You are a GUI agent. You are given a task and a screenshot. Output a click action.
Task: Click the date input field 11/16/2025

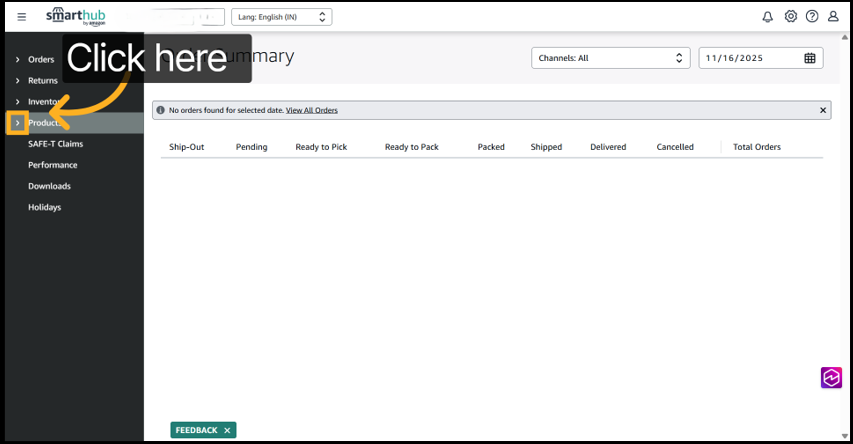pyautogui.click(x=750, y=58)
